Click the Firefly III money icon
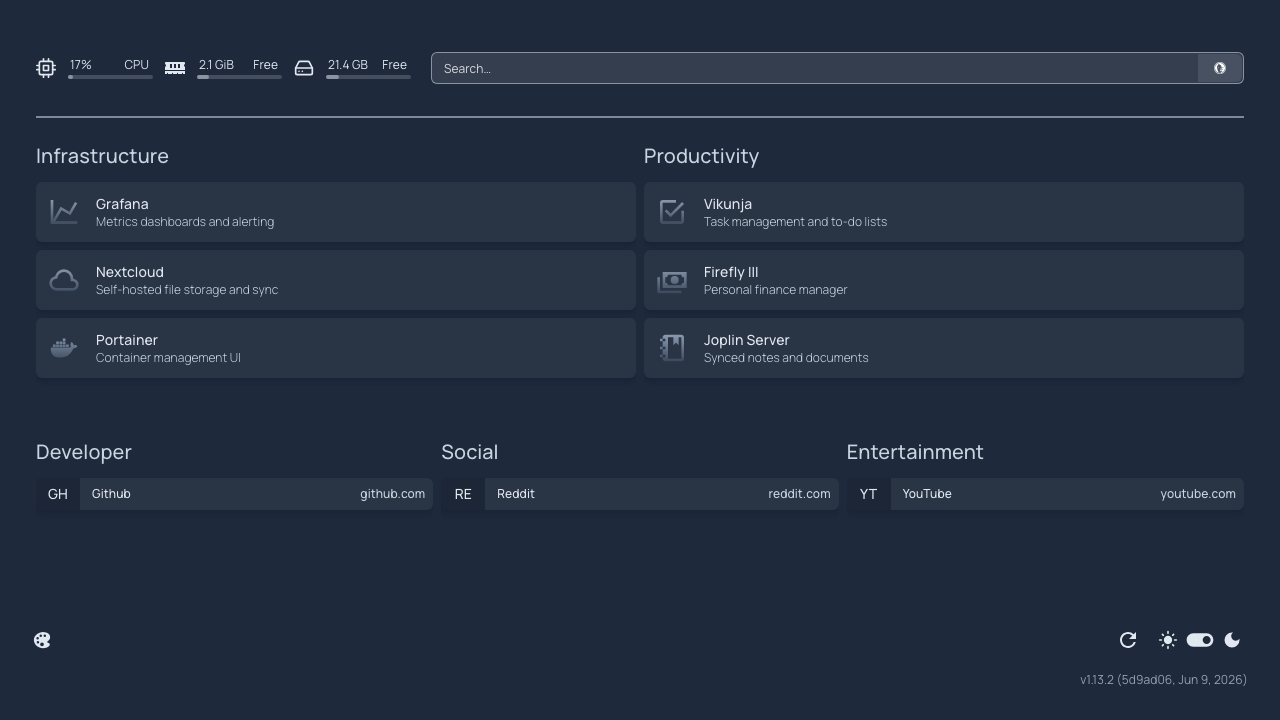Image resolution: width=1280 pixels, height=720 pixels. [x=672, y=281]
